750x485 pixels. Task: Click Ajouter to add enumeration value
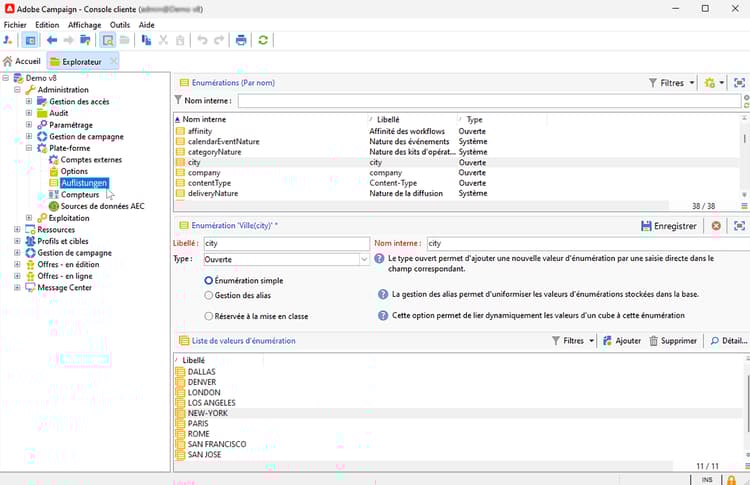pos(620,341)
